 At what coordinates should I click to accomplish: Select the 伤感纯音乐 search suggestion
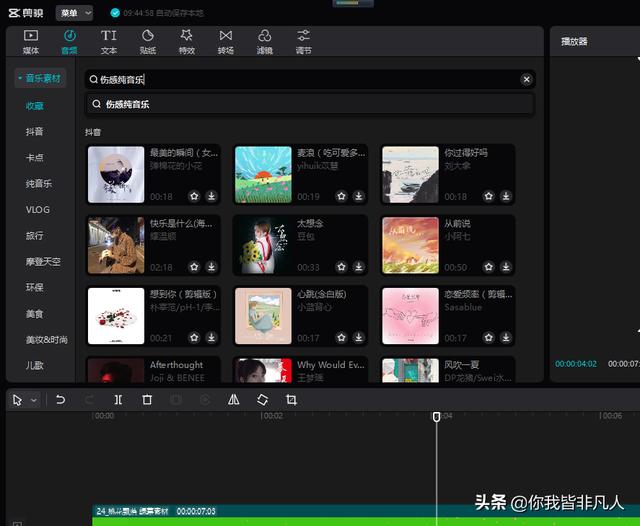click(310, 104)
